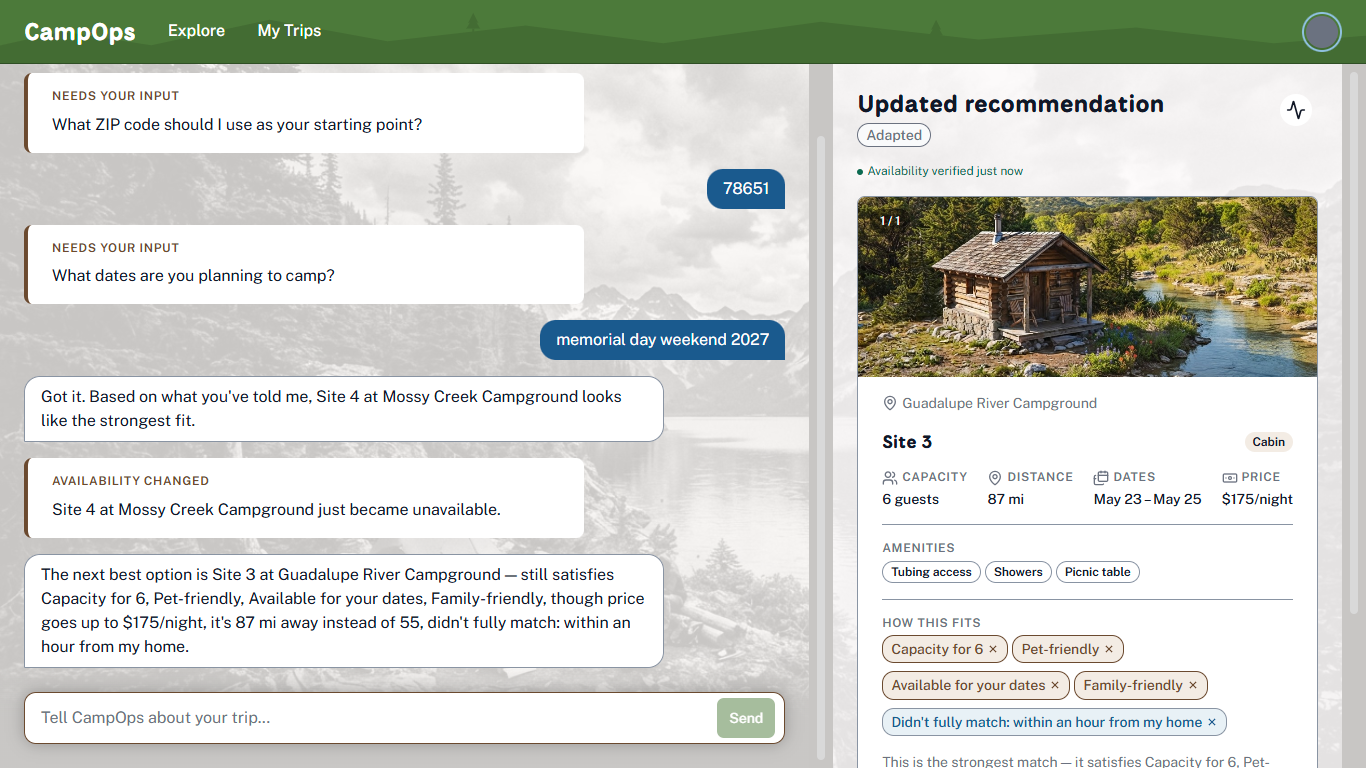Image resolution: width=1366 pixels, height=768 pixels.
Task: Open the user avatar menu
Action: tap(1321, 32)
